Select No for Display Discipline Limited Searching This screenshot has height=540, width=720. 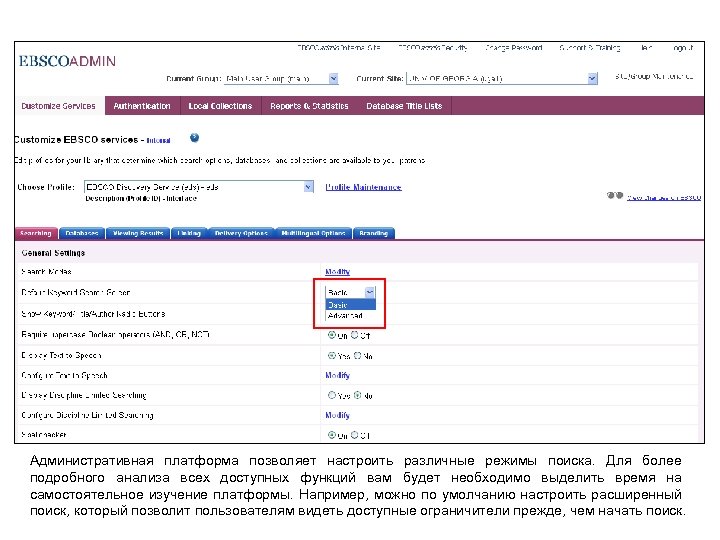[358, 395]
